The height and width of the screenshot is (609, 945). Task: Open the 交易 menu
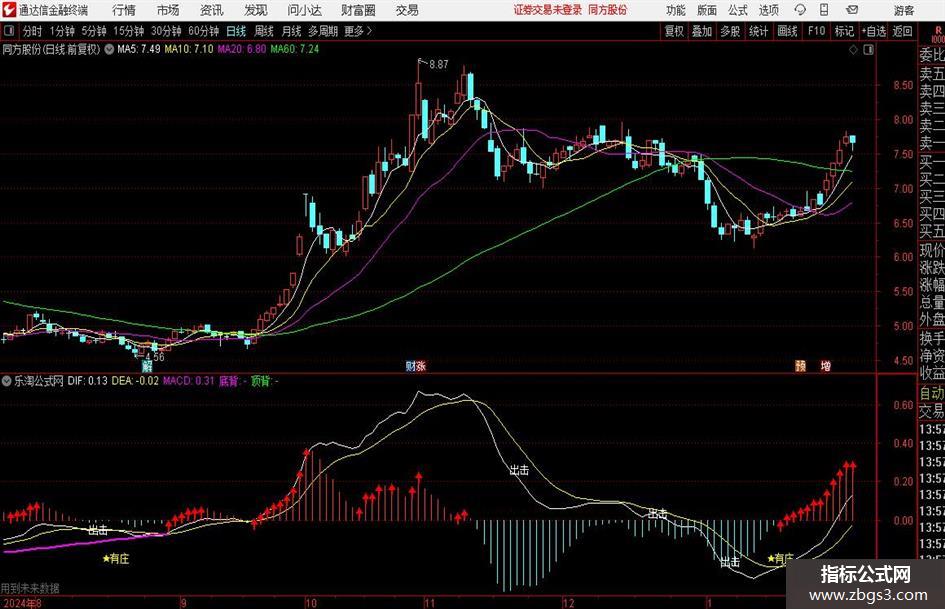click(x=407, y=10)
